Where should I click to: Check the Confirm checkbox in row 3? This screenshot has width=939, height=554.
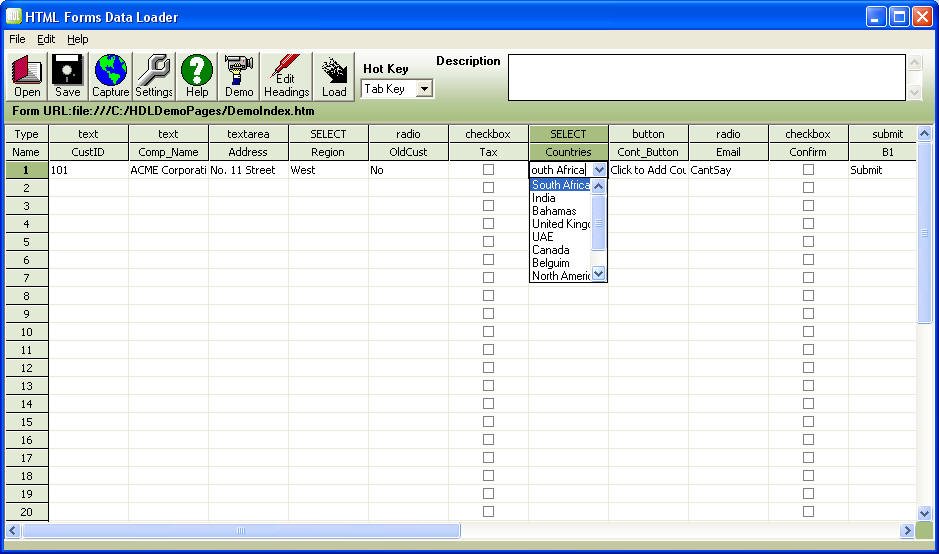pos(808,205)
